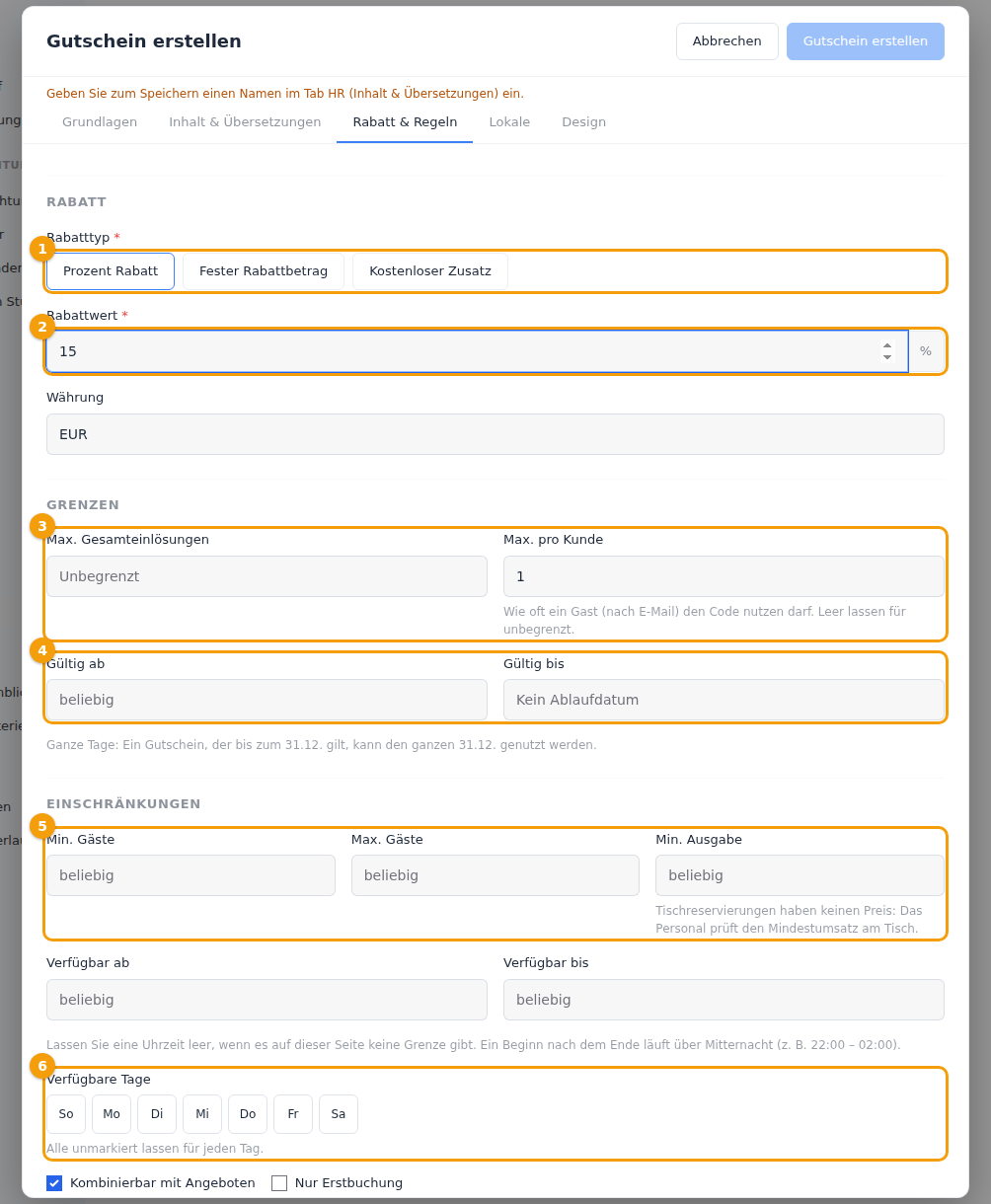Set the Verfügbar ab time field
991x1204 pixels.
pyautogui.click(x=267, y=1000)
